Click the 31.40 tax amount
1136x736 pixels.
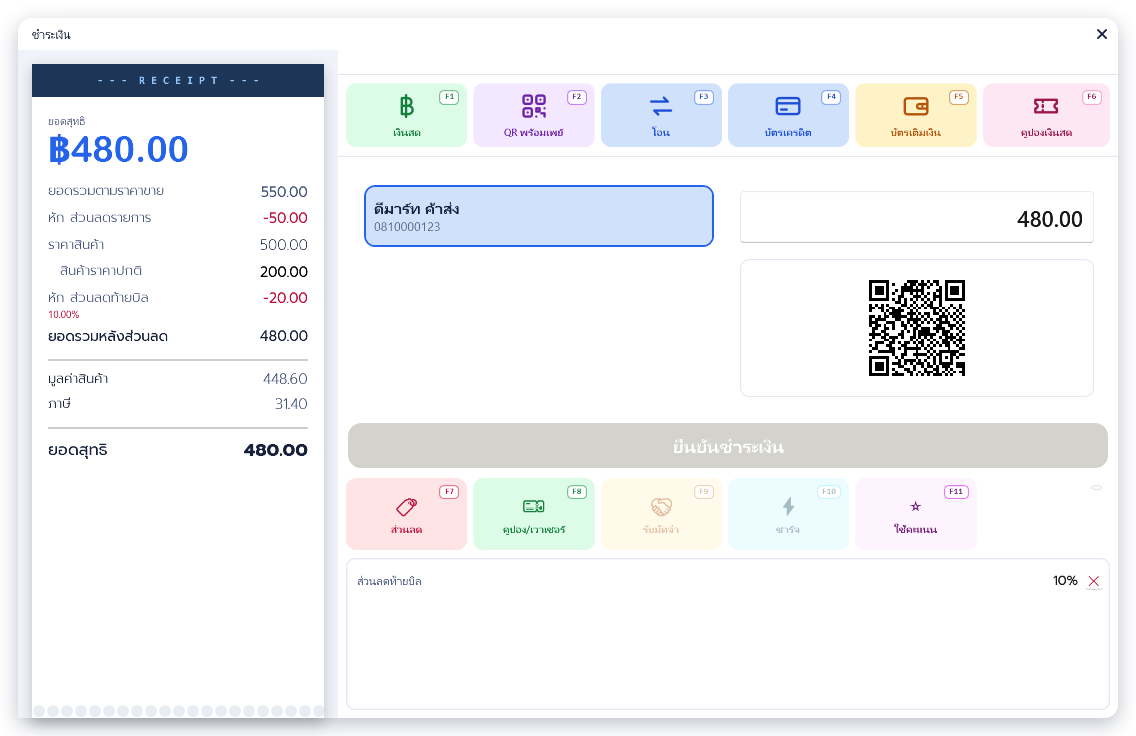click(291, 404)
